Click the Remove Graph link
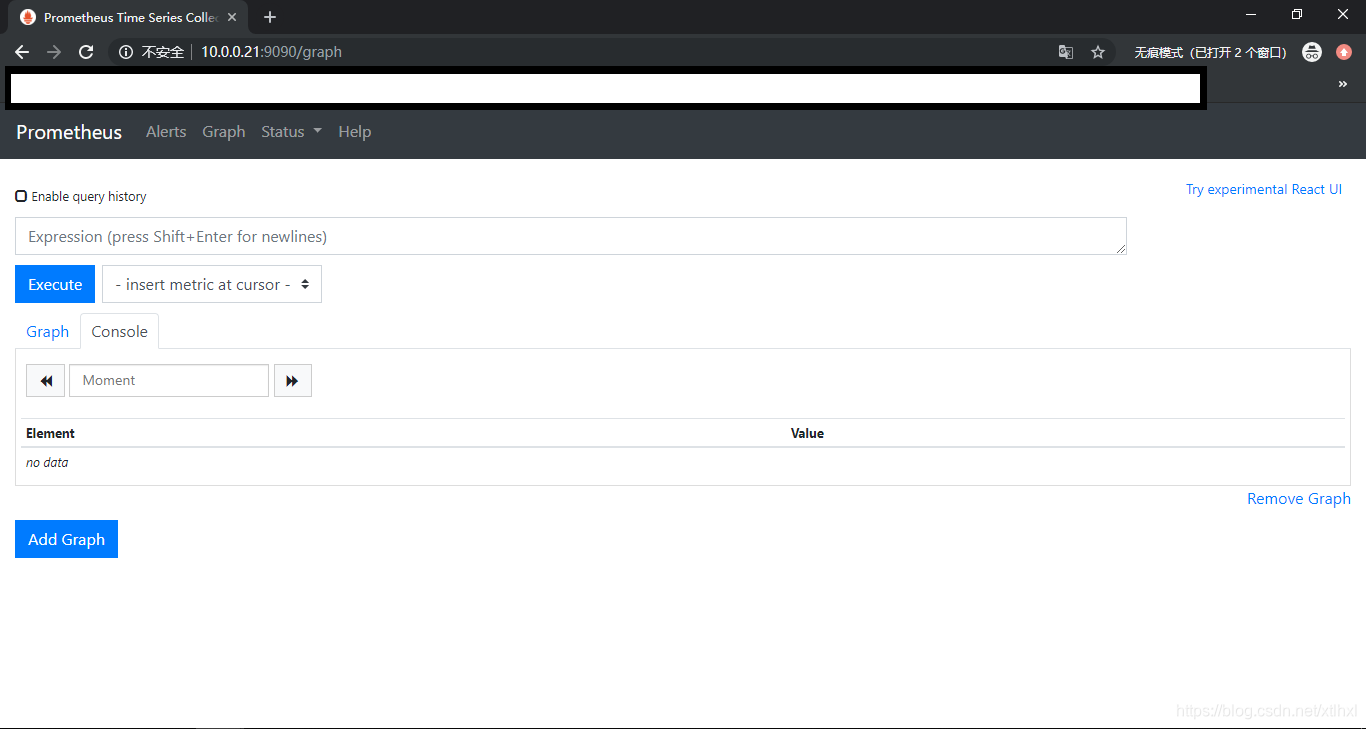This screenshot has height=729, width=1366. coord(1299,499)
